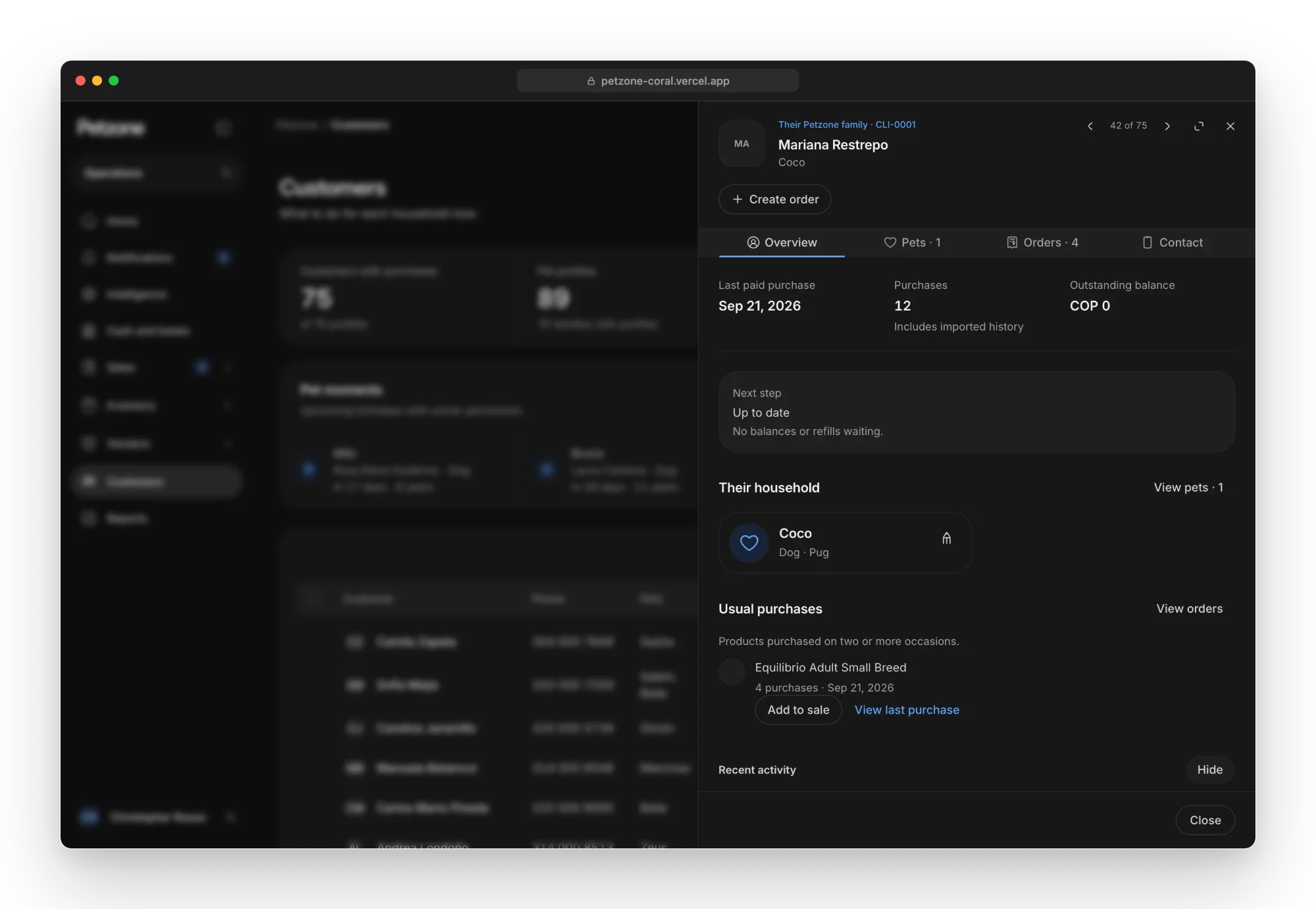This screenshot has height=909, width=1316.
Task: Add Equilibrio Adult Small Breed to sale
Action: click(x=798, y=710)
